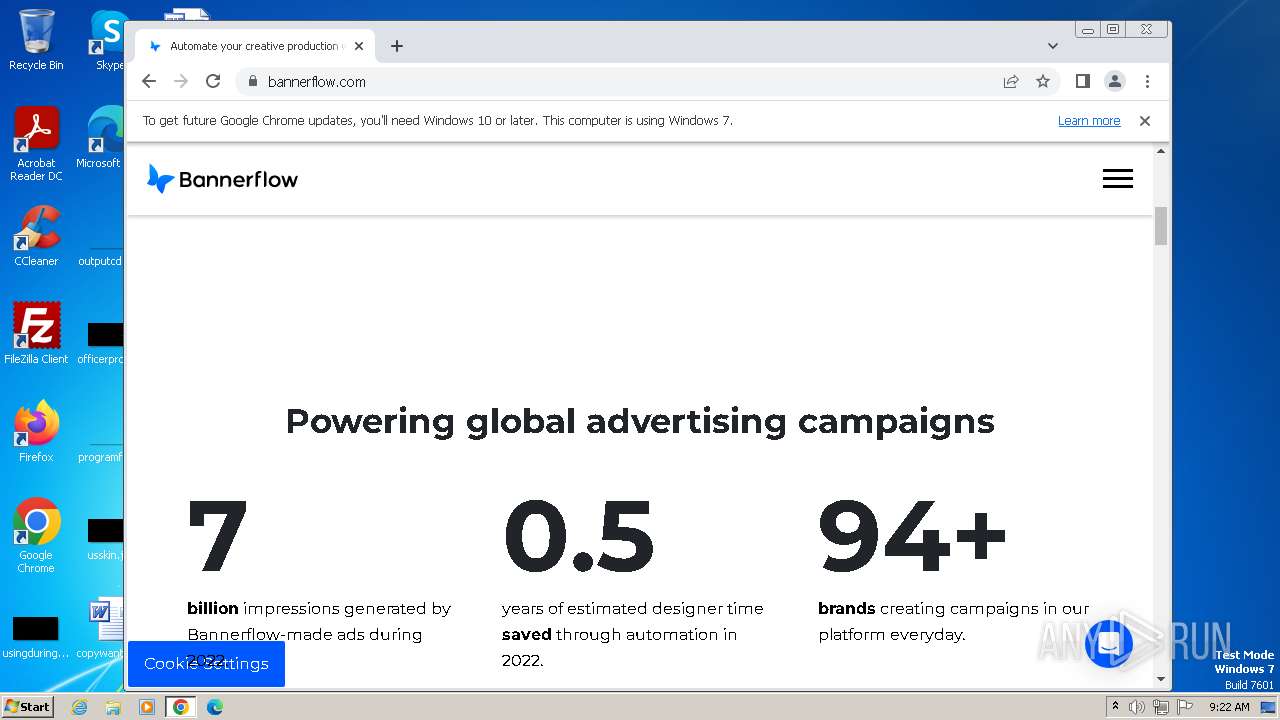Select the Google Chrome desktop icon
The height and width of the screenshot is (720, 1280).
(36, 536)
